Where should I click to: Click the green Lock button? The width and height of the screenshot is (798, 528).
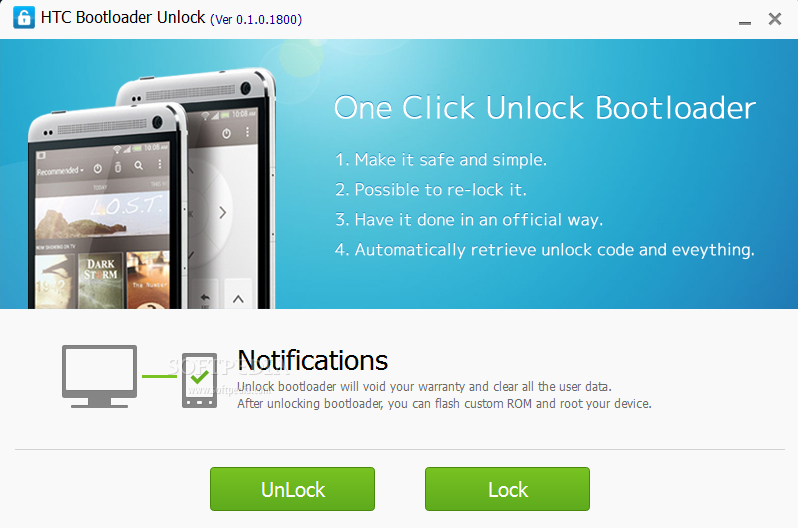point(507,489)
